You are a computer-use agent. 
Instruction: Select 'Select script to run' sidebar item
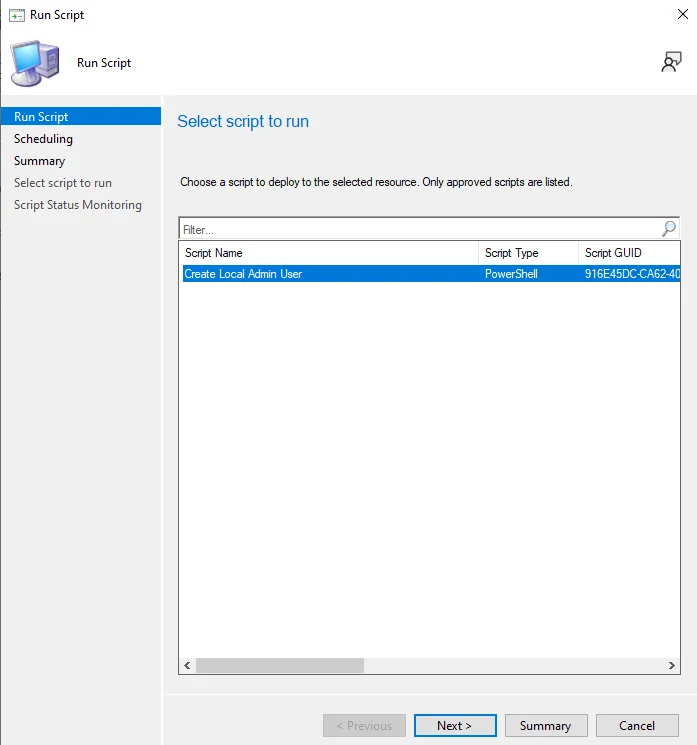click(x=63, y=183)
